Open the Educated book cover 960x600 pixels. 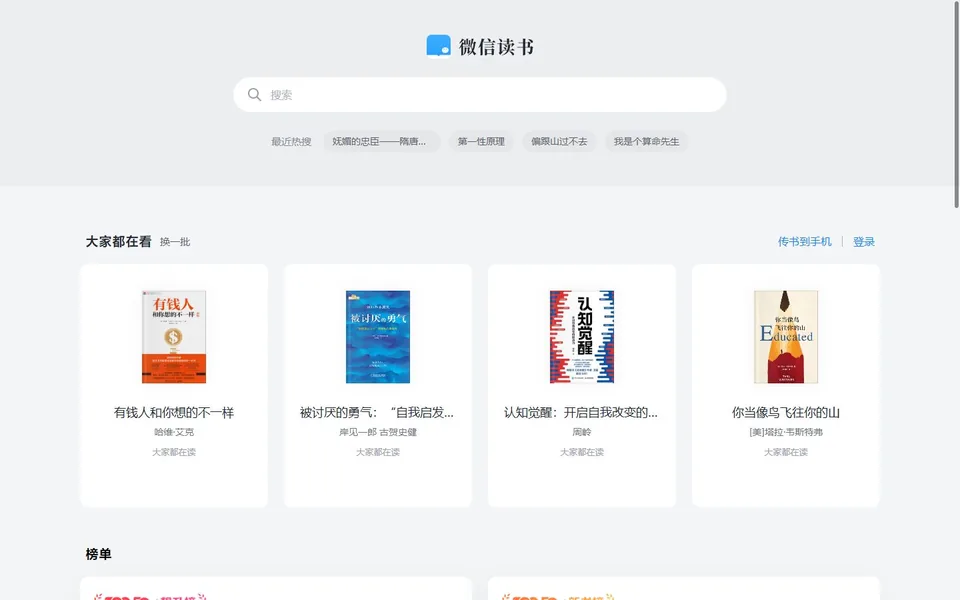(x=786, y=337)
